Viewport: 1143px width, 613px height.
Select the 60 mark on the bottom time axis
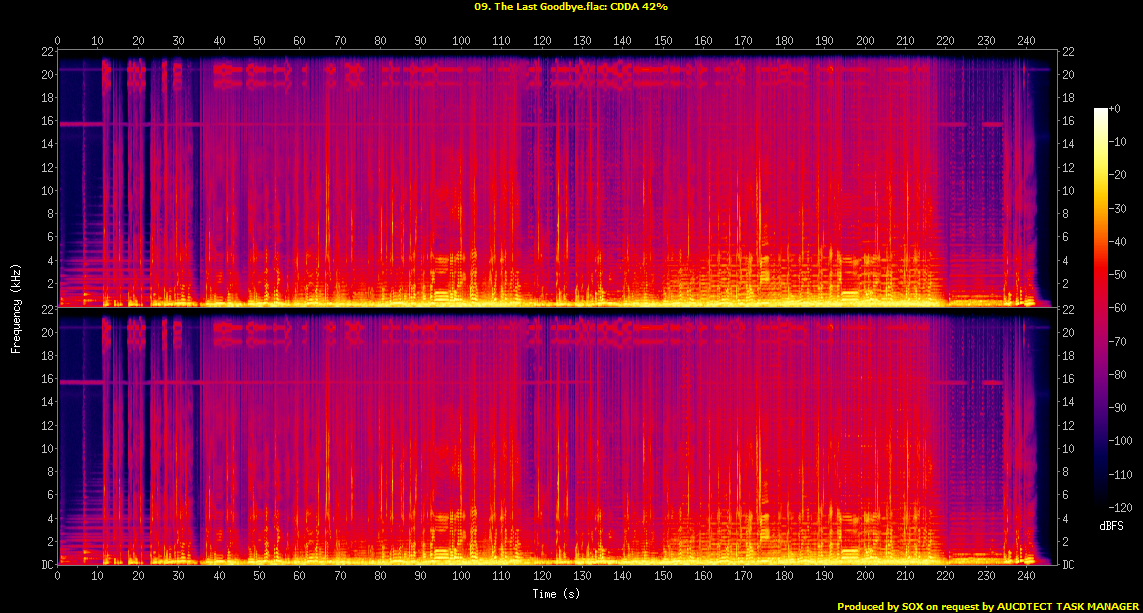[x=300, y=577]
